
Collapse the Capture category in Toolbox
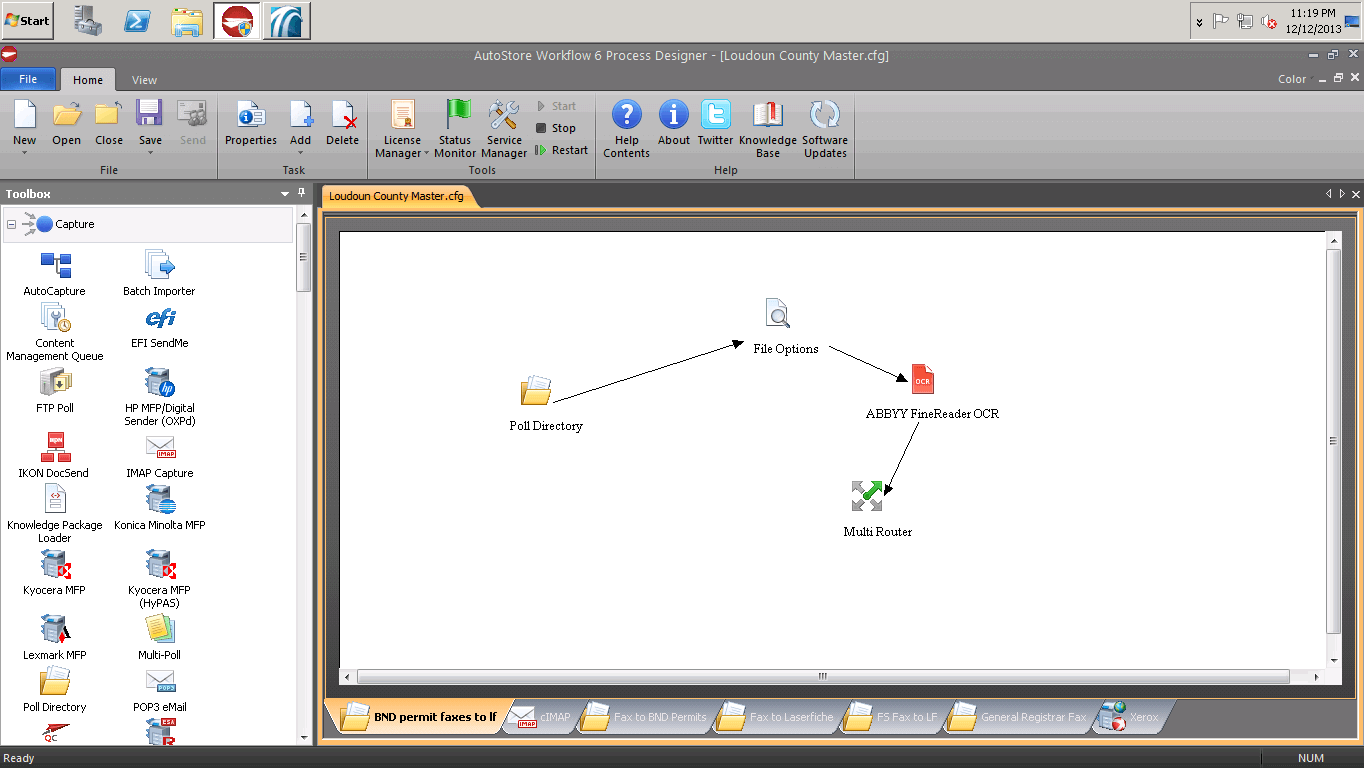11,224
